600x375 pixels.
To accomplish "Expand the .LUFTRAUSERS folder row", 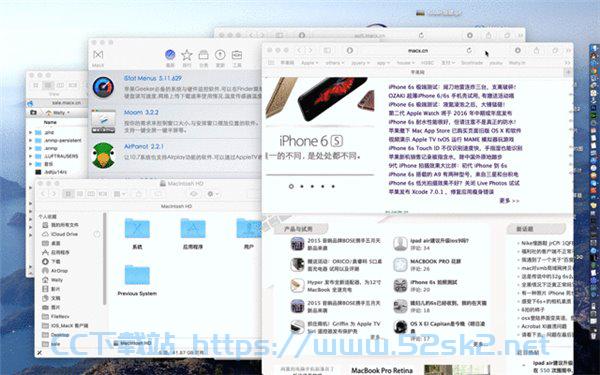I will pos(31,156).
